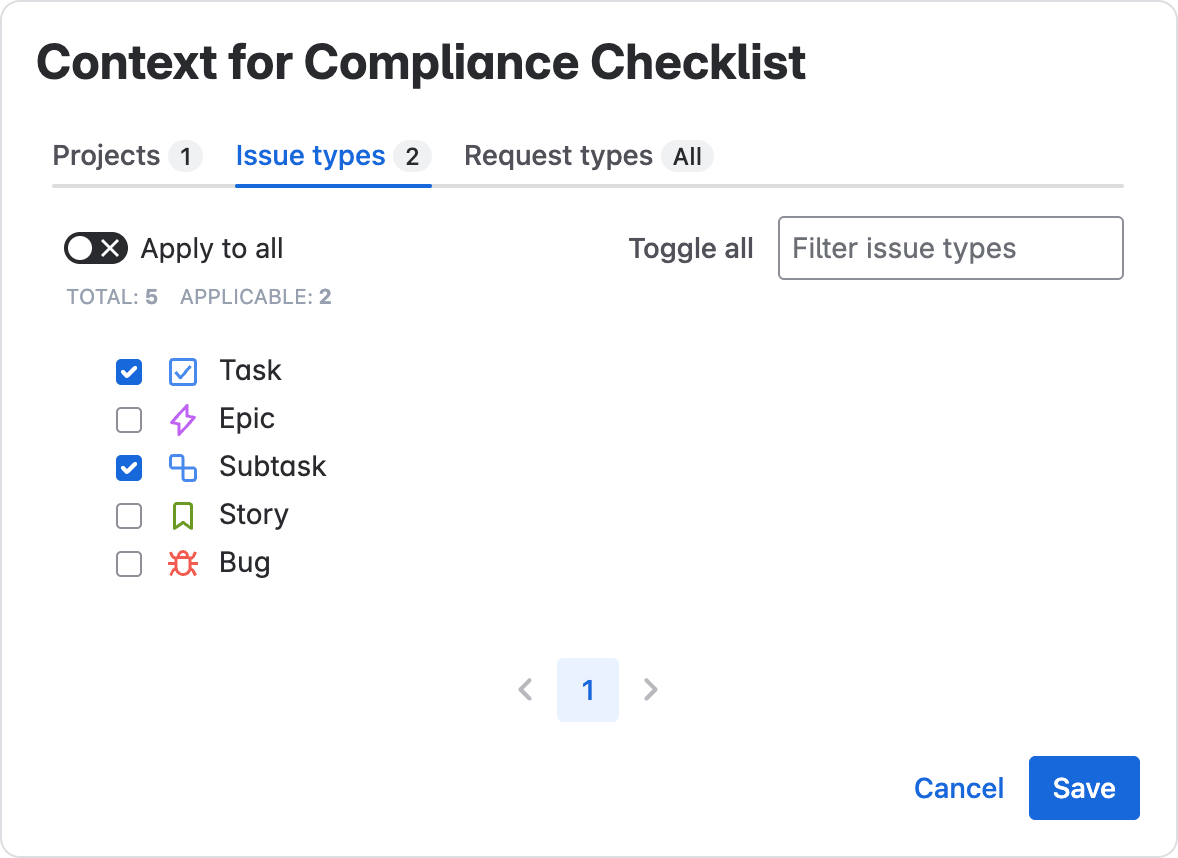Image resolution: width=1178 pixels, height=858 pixels.
Task: Click the Epic label text
Action: pos(246,419)
